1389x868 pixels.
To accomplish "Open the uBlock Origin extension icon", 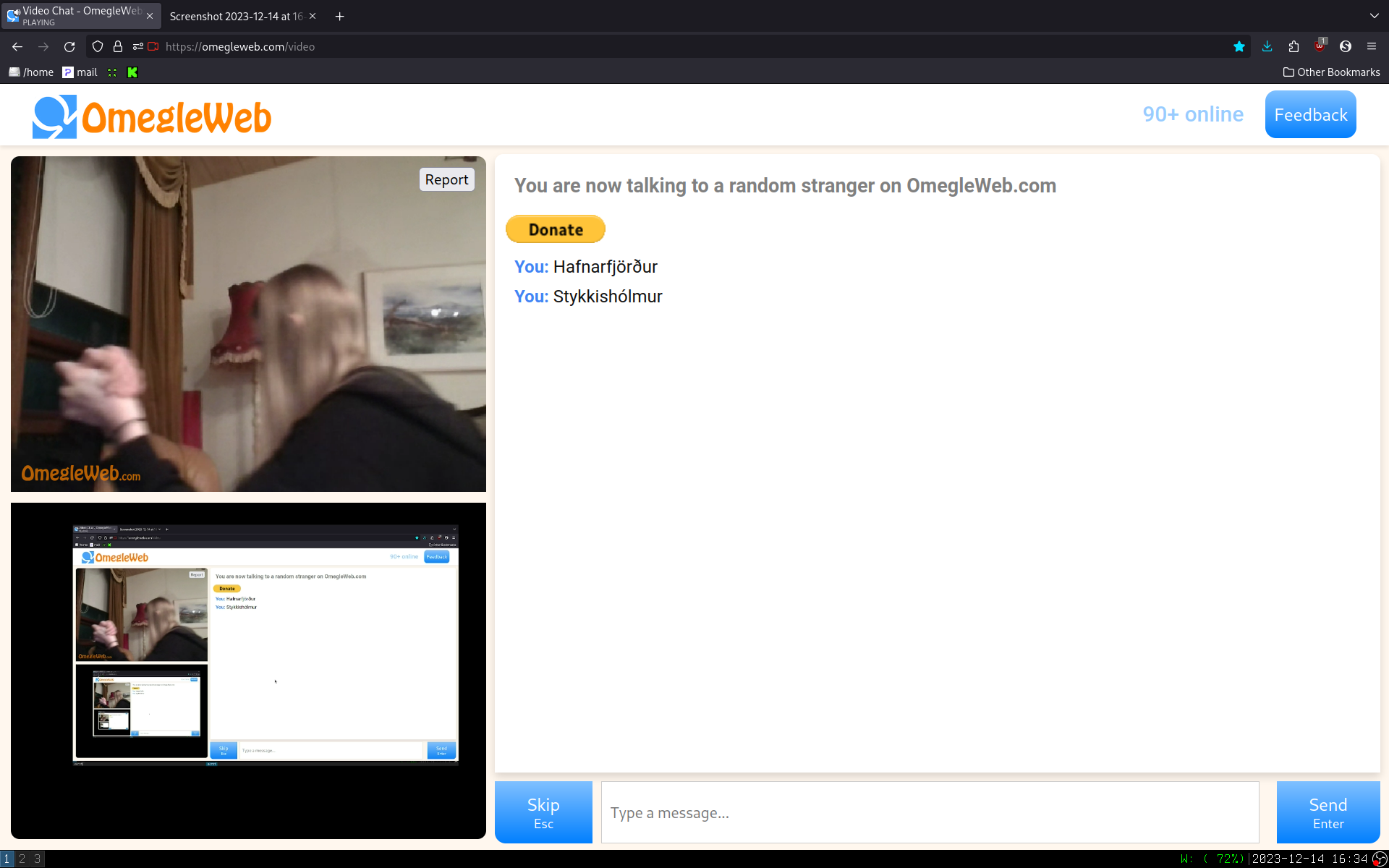I will (x=1320, y=46).
